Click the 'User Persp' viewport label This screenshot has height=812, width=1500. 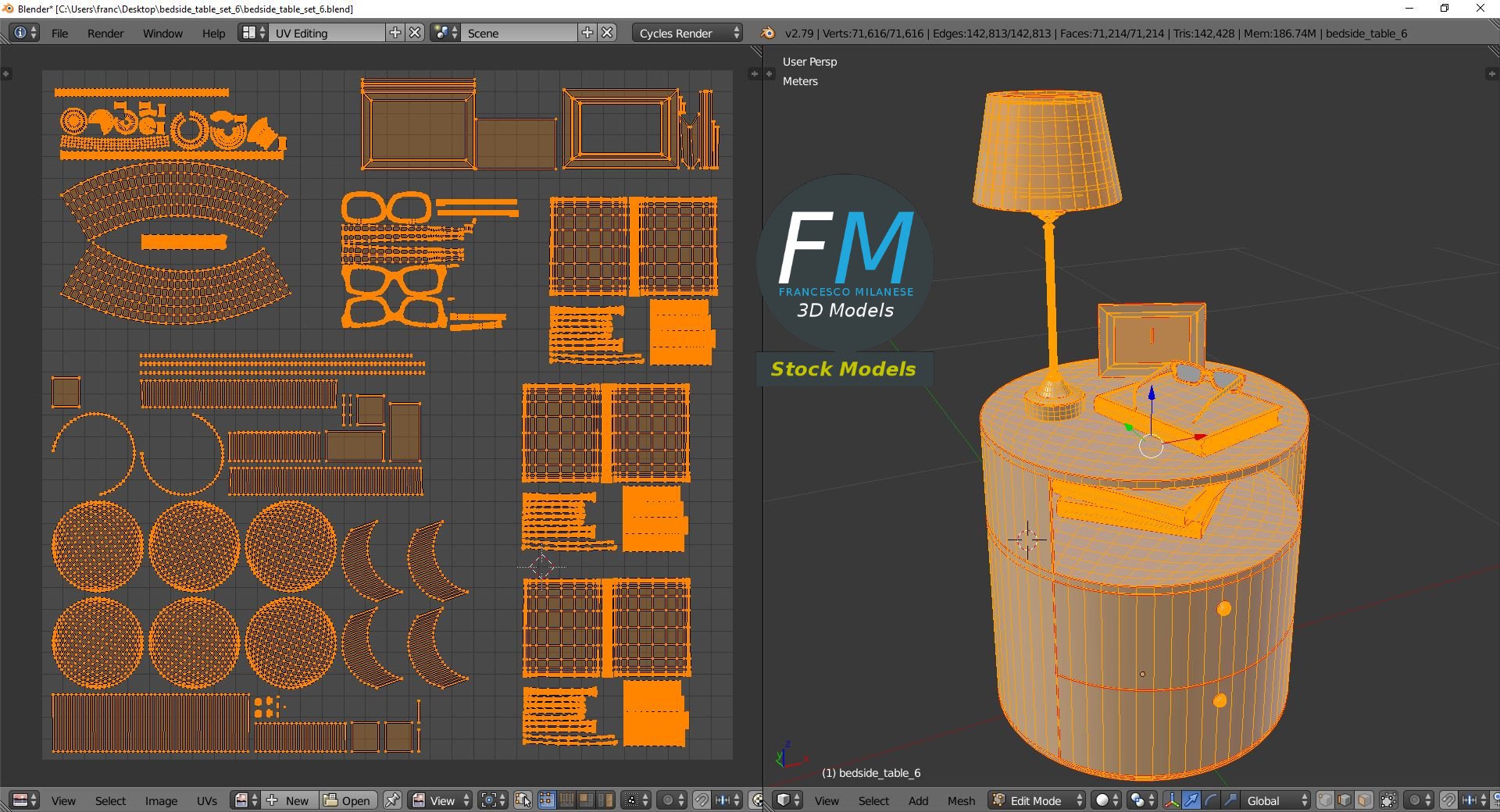809,62
